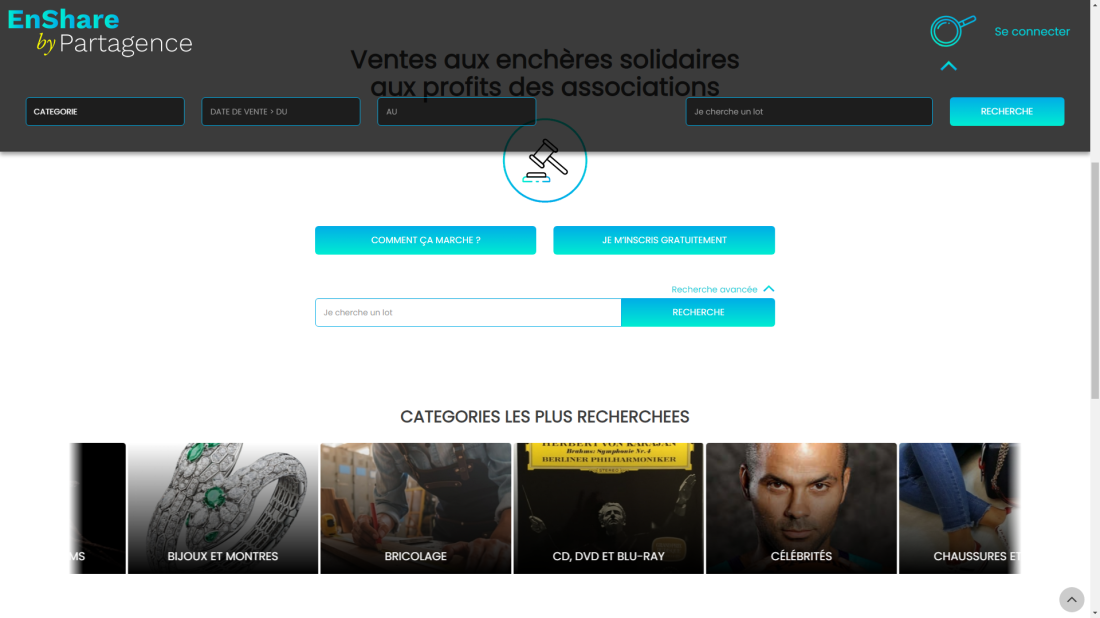
Task: Click Je m'inscris gratuitement button
Action: pos(664,240)
